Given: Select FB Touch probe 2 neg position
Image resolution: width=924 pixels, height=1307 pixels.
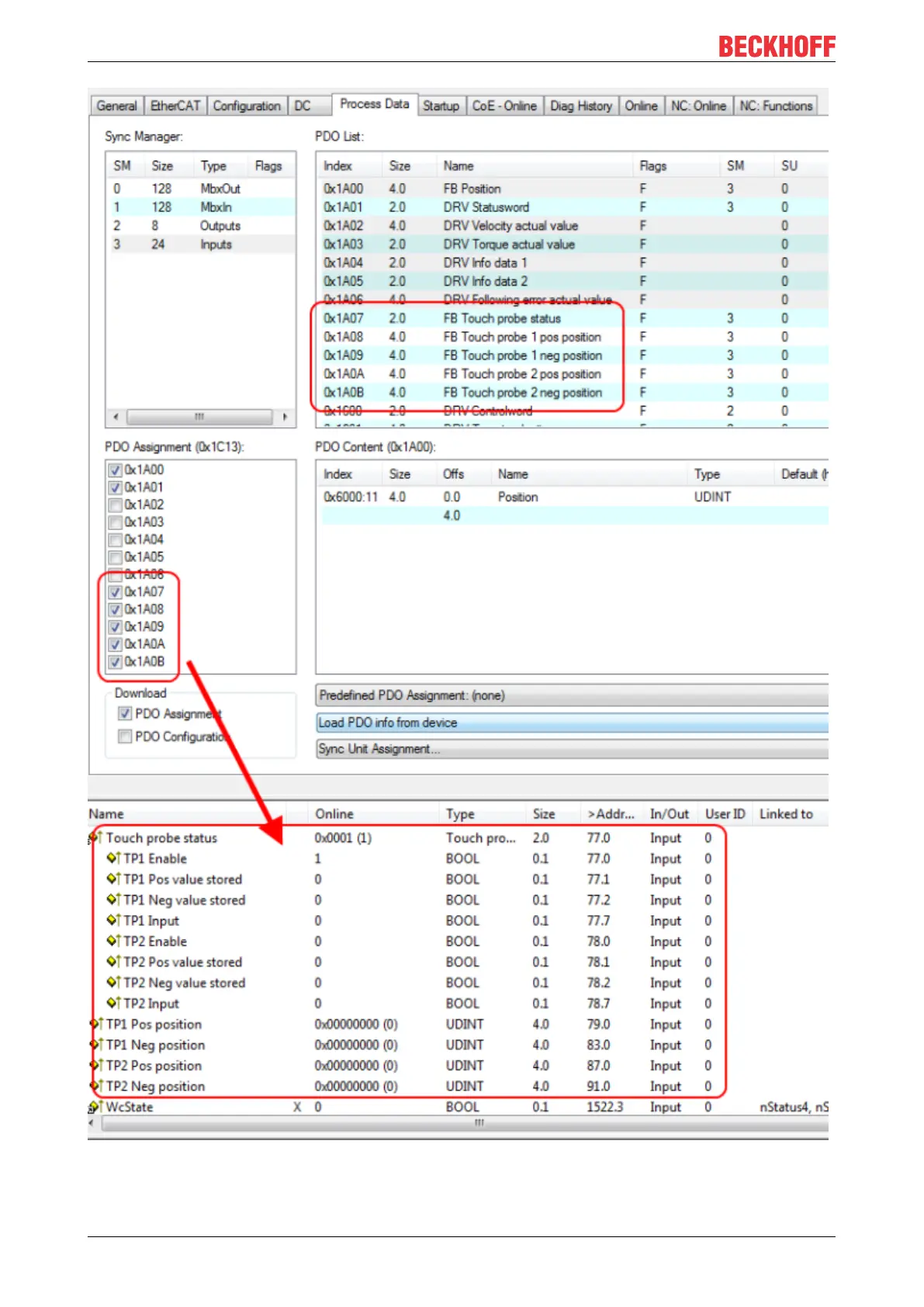Looking at the screenshot, I should pos(573,393).
